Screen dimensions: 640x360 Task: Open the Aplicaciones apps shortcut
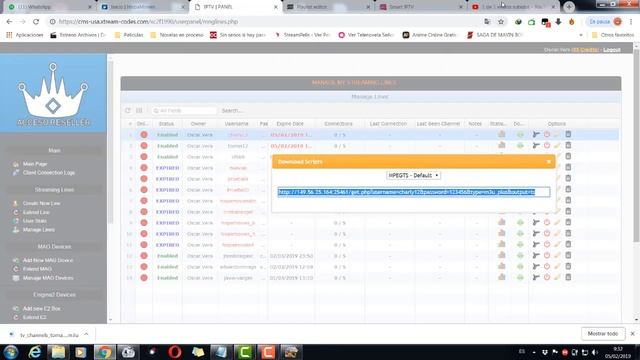25,35
